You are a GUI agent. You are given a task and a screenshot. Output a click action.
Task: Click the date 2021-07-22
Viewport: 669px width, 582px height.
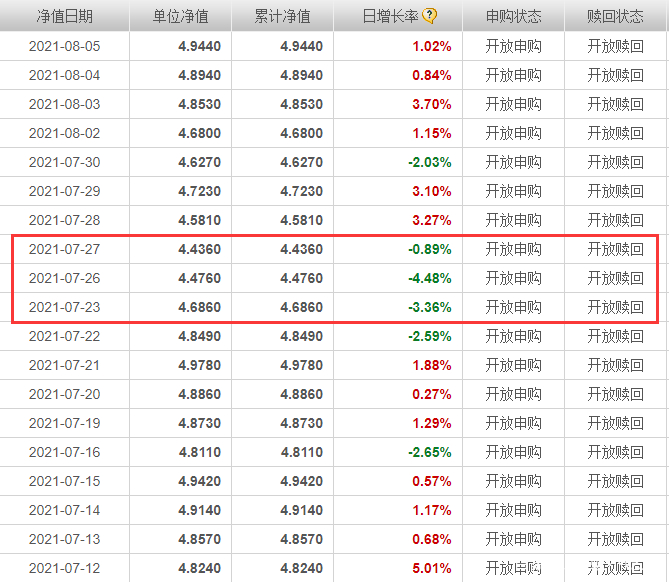64,336
